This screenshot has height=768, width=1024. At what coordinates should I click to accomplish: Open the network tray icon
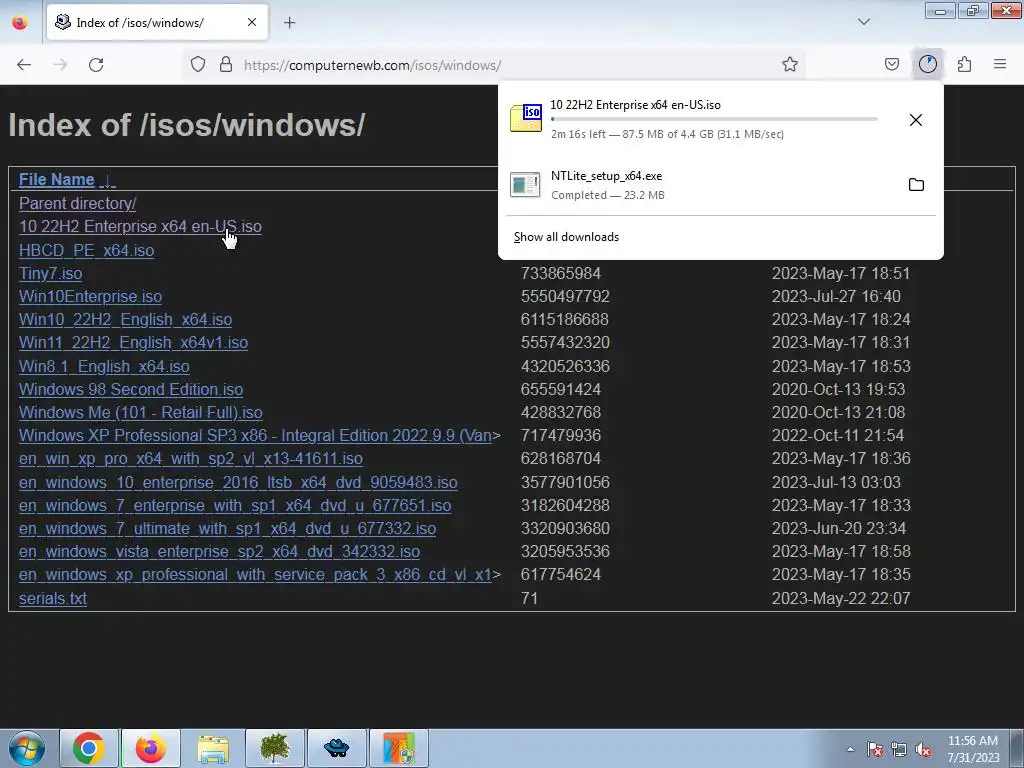click(x=899, y=750)
